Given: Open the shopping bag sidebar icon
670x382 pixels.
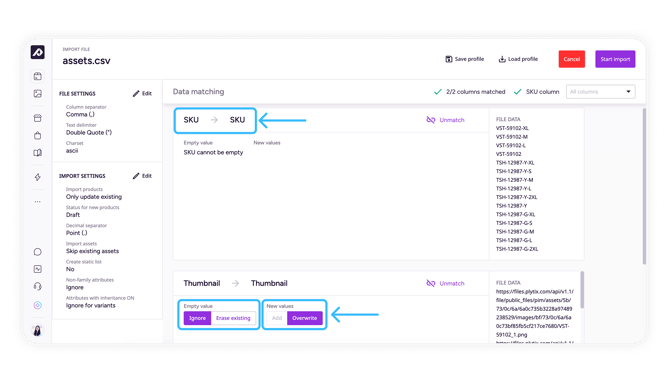Looking at the screenshot, I should tap(38, 135).
